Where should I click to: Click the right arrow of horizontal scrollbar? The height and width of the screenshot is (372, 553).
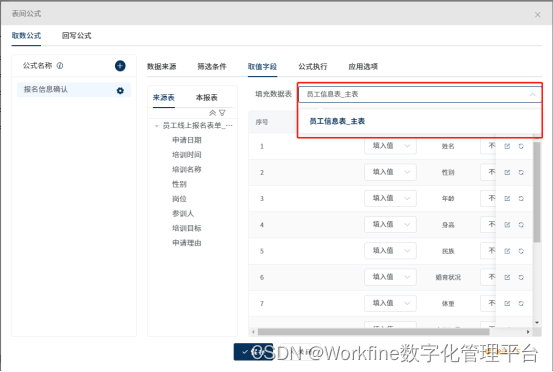528,332
